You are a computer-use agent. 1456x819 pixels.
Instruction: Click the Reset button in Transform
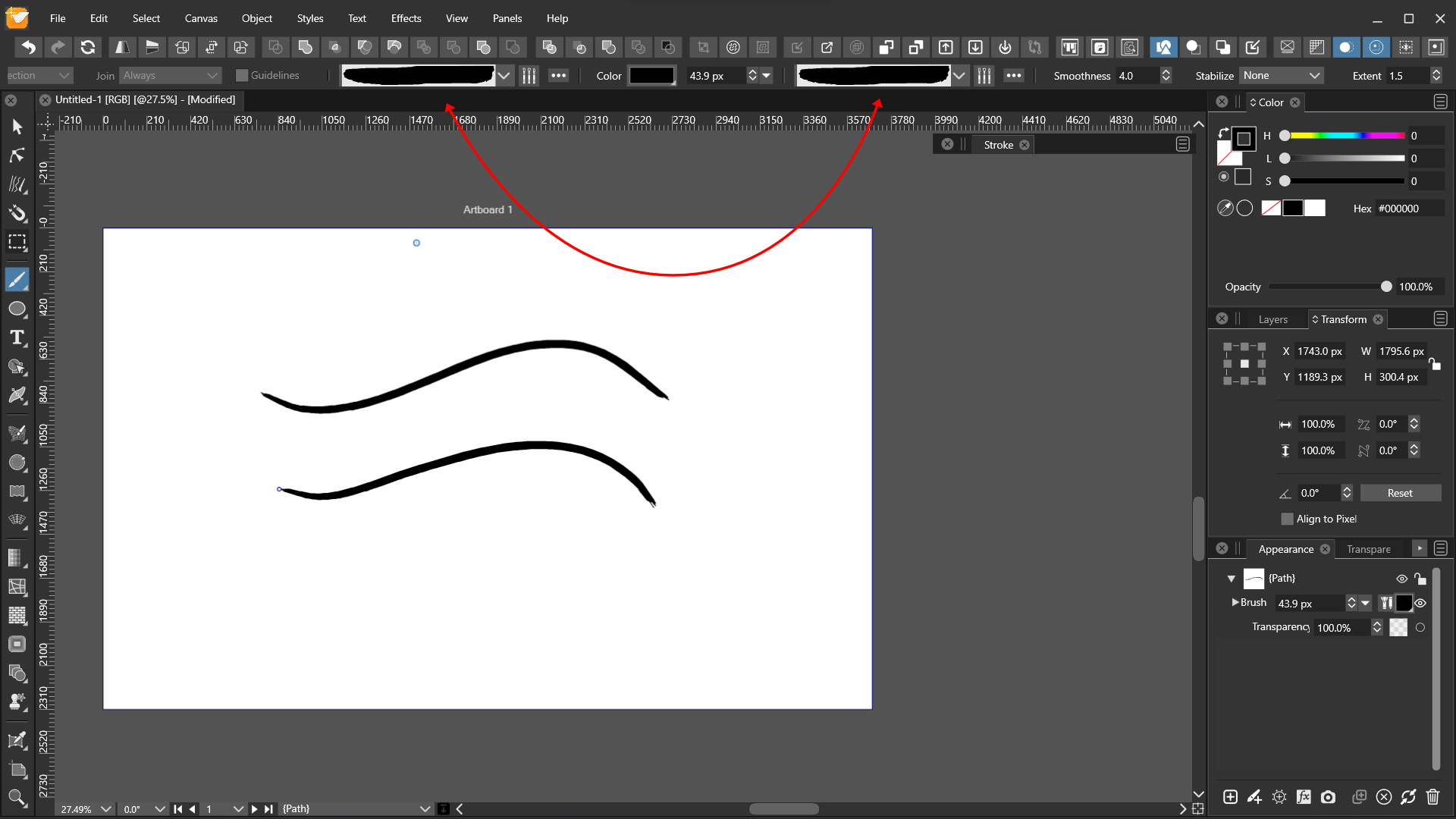(1400, 493)
